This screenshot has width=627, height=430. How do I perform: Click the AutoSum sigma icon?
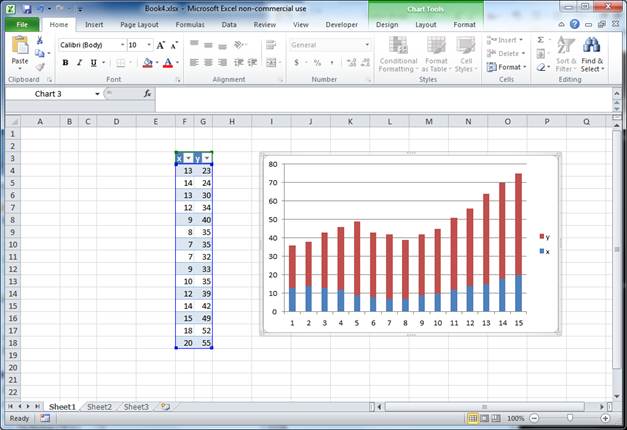point(540,40)
